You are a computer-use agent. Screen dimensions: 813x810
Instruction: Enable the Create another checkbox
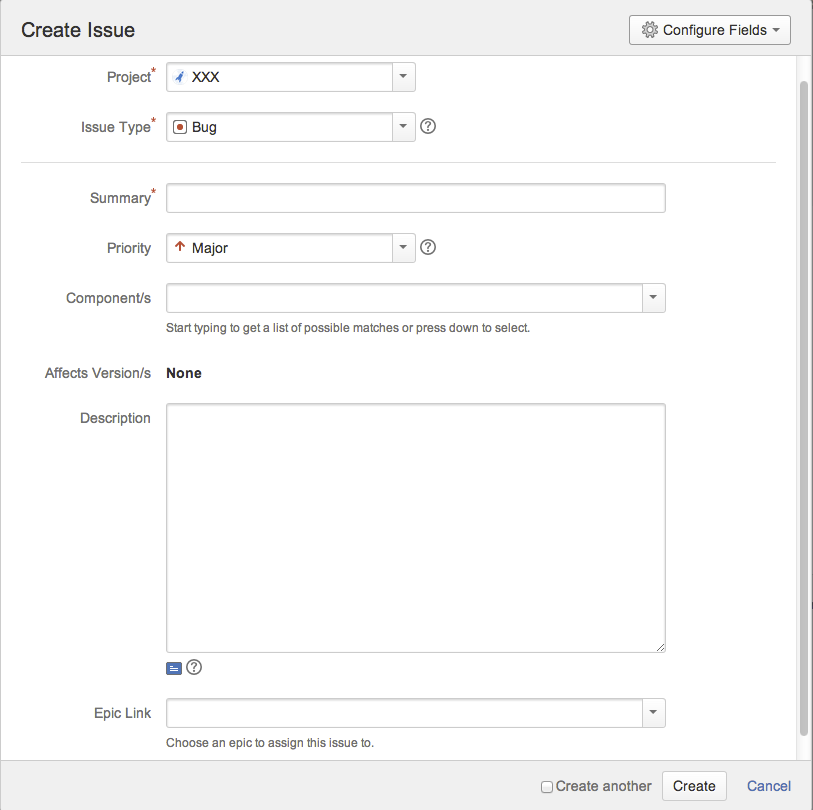point(546,787)
